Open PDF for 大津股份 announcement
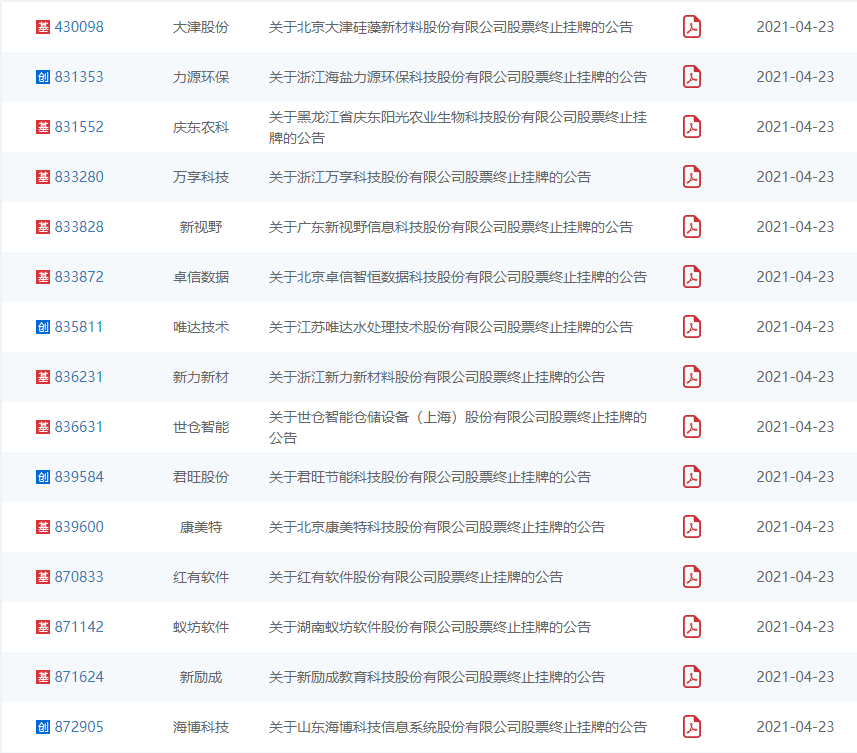The image size is (857, 753). coord(692,27)
